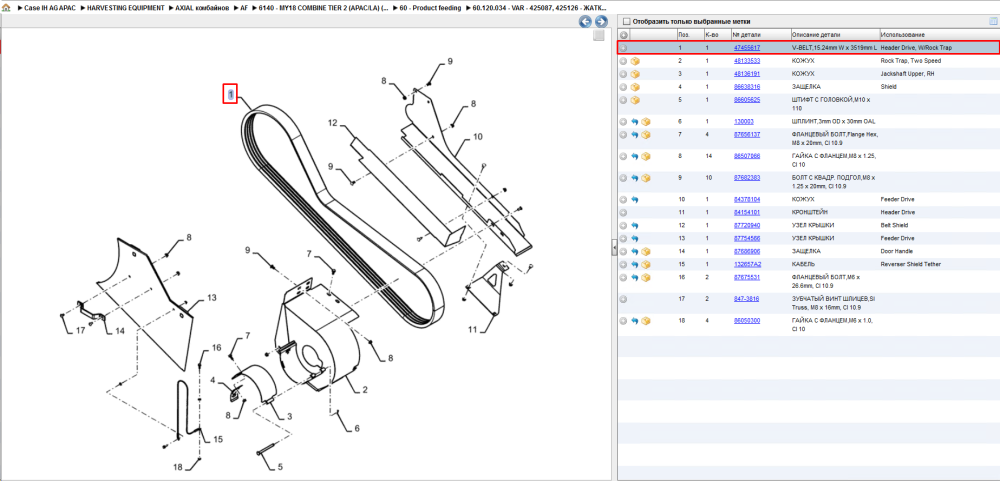Viewport: 1000px width, 481px height.
Task: Click 'КАБЕЛЬ' description cell
Action: 802,264
